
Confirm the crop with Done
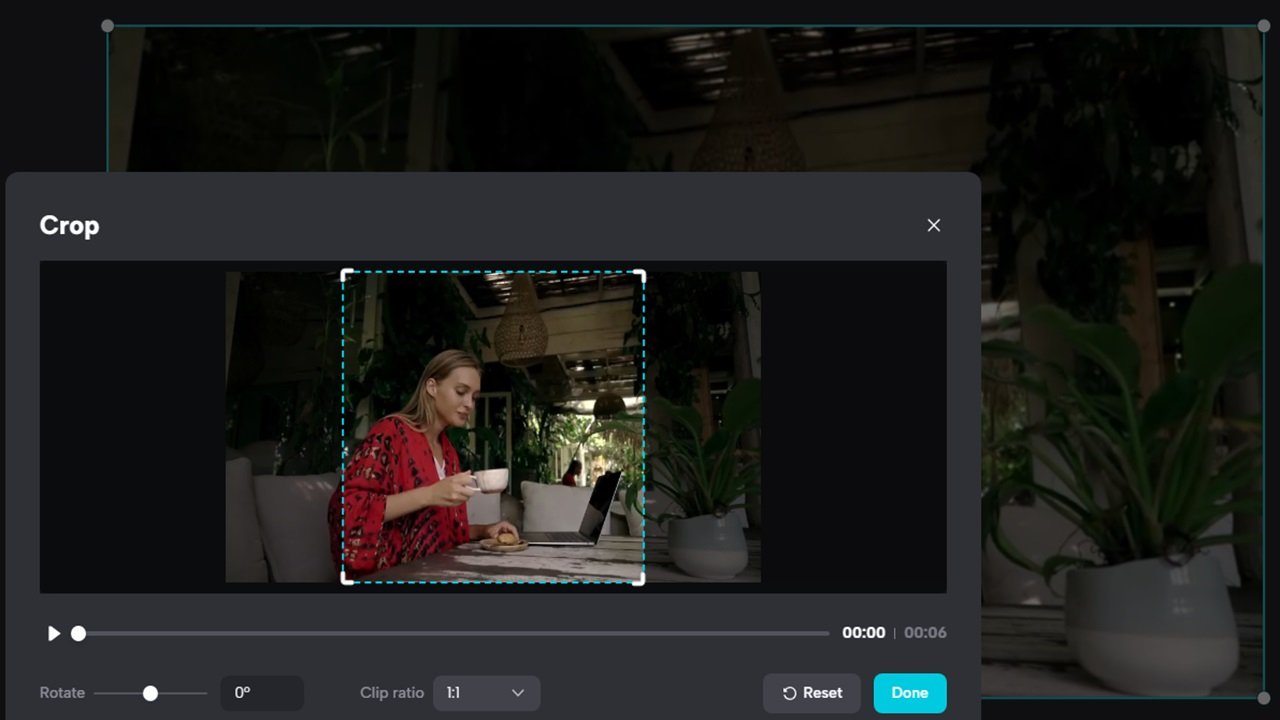point(909,692)
